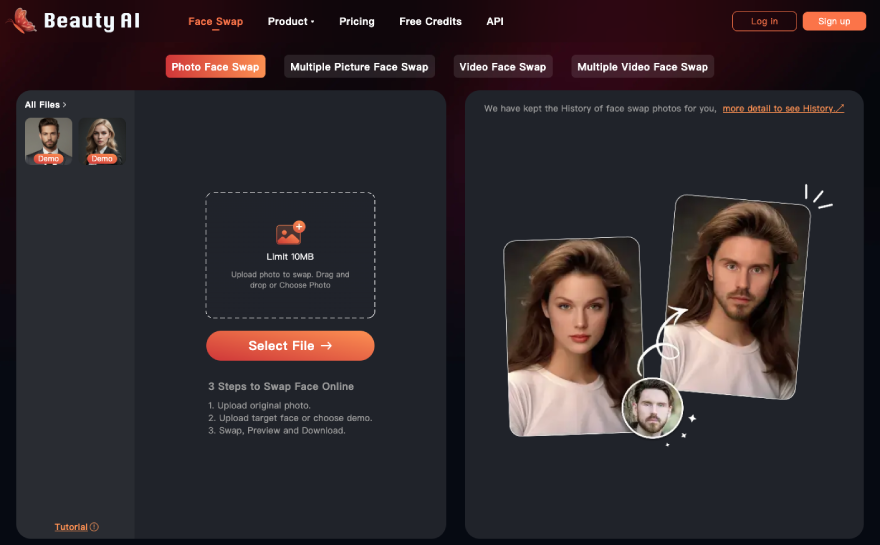The width and height of the screenshot is (880, 545).
Task: Switch to Photo Face Swap tab
Action: (215, 67)
